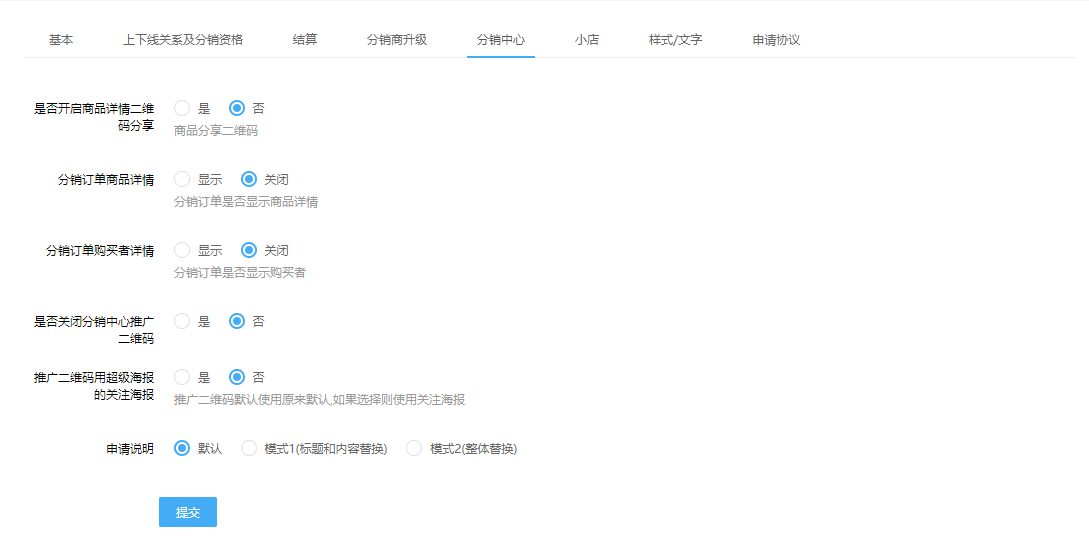Switch to the 基本 tab
This screenshot has width=1089, height=556.
(x=61, y=40)
